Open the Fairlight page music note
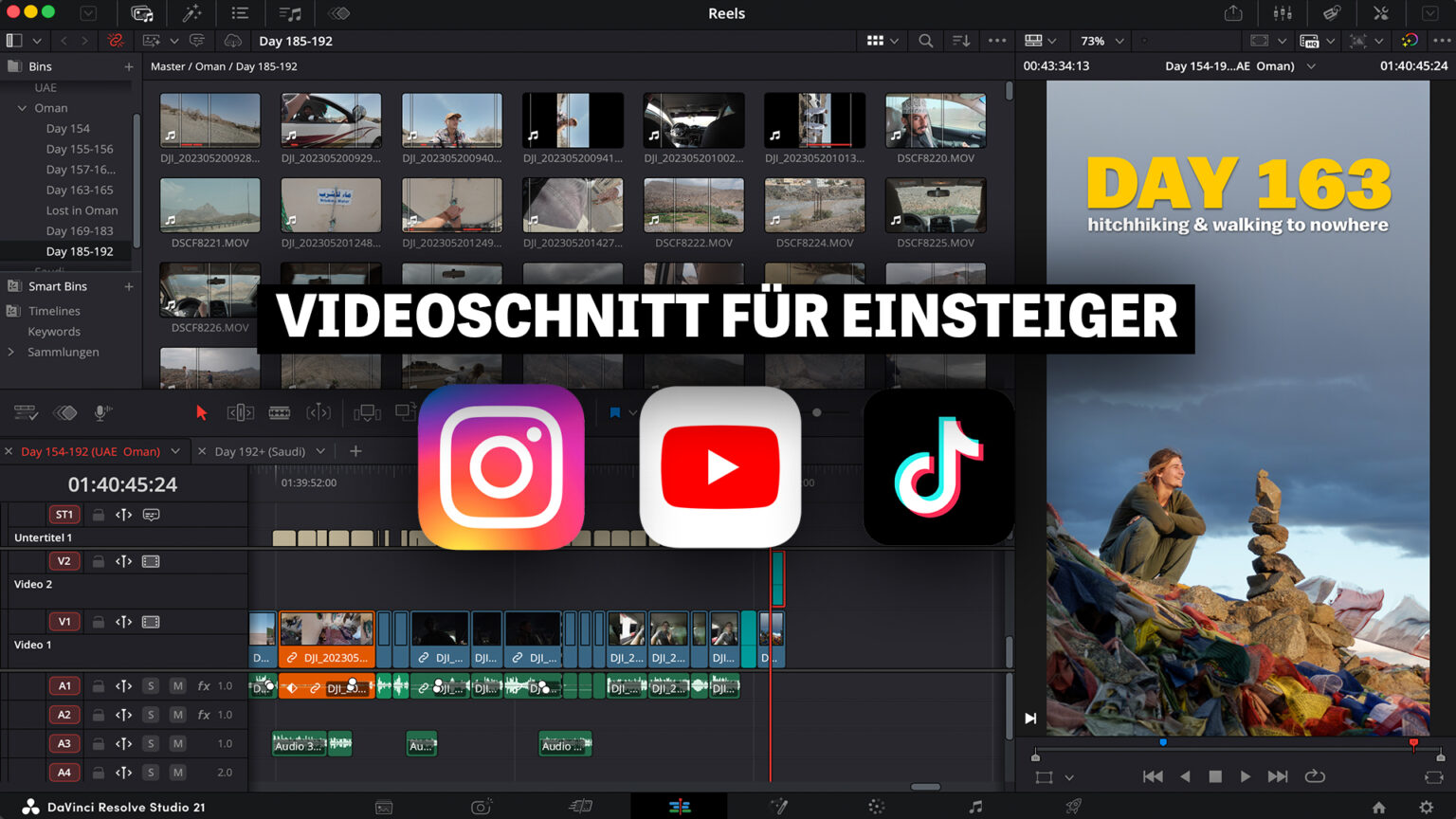The height and width of the screenshot is (819, 1456). pos(975,807)
